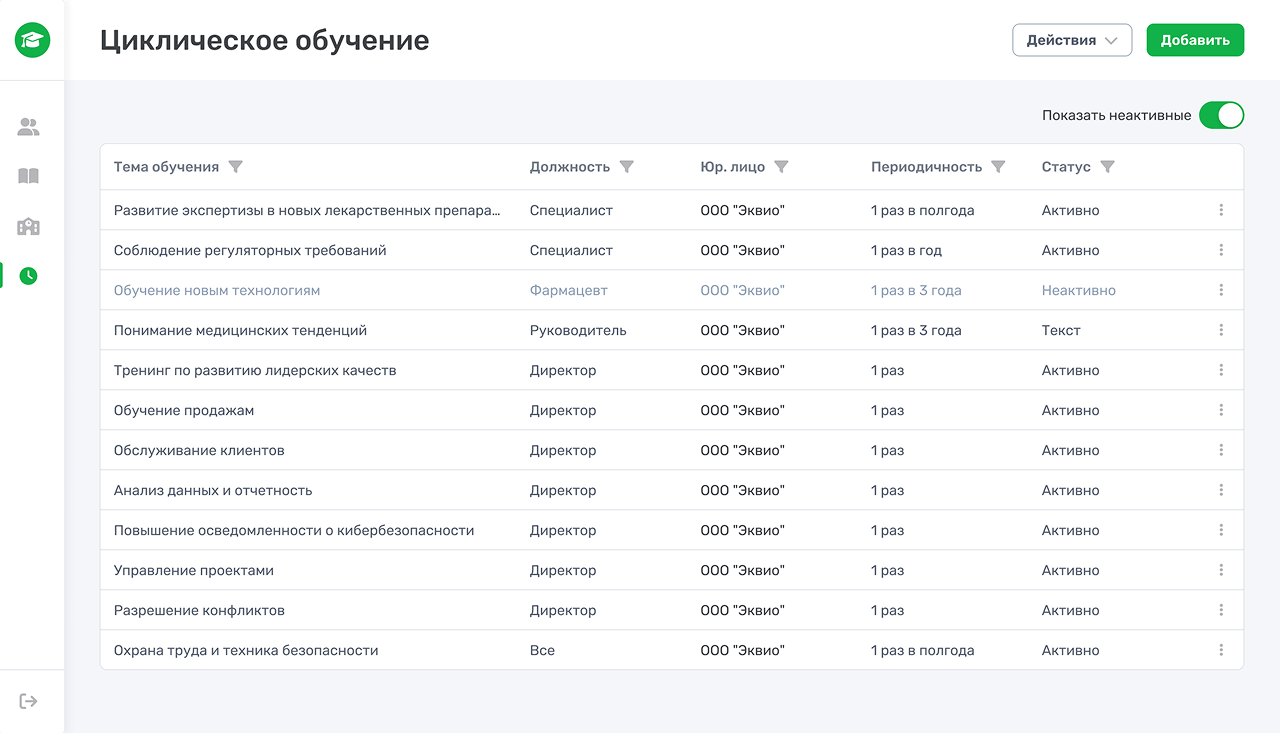Open row menu for Разрешение конфликтов
This screenshot has width=1280, height=734.
[x=1221, y=610]
